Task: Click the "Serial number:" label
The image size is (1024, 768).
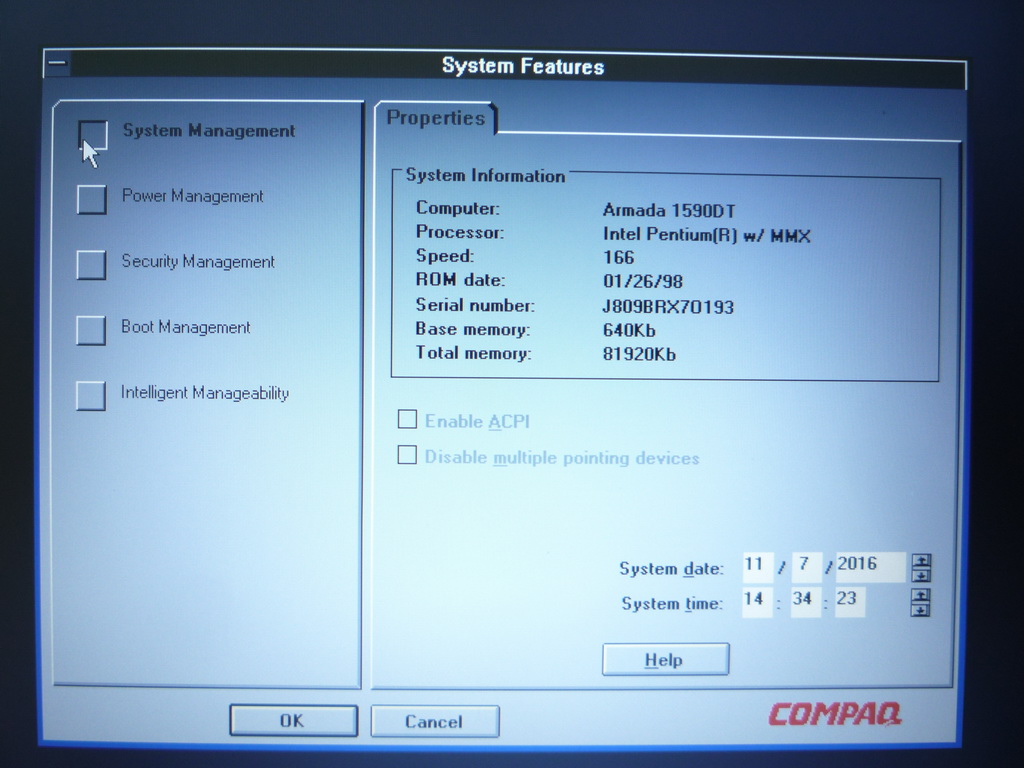Action: (475, 305)
